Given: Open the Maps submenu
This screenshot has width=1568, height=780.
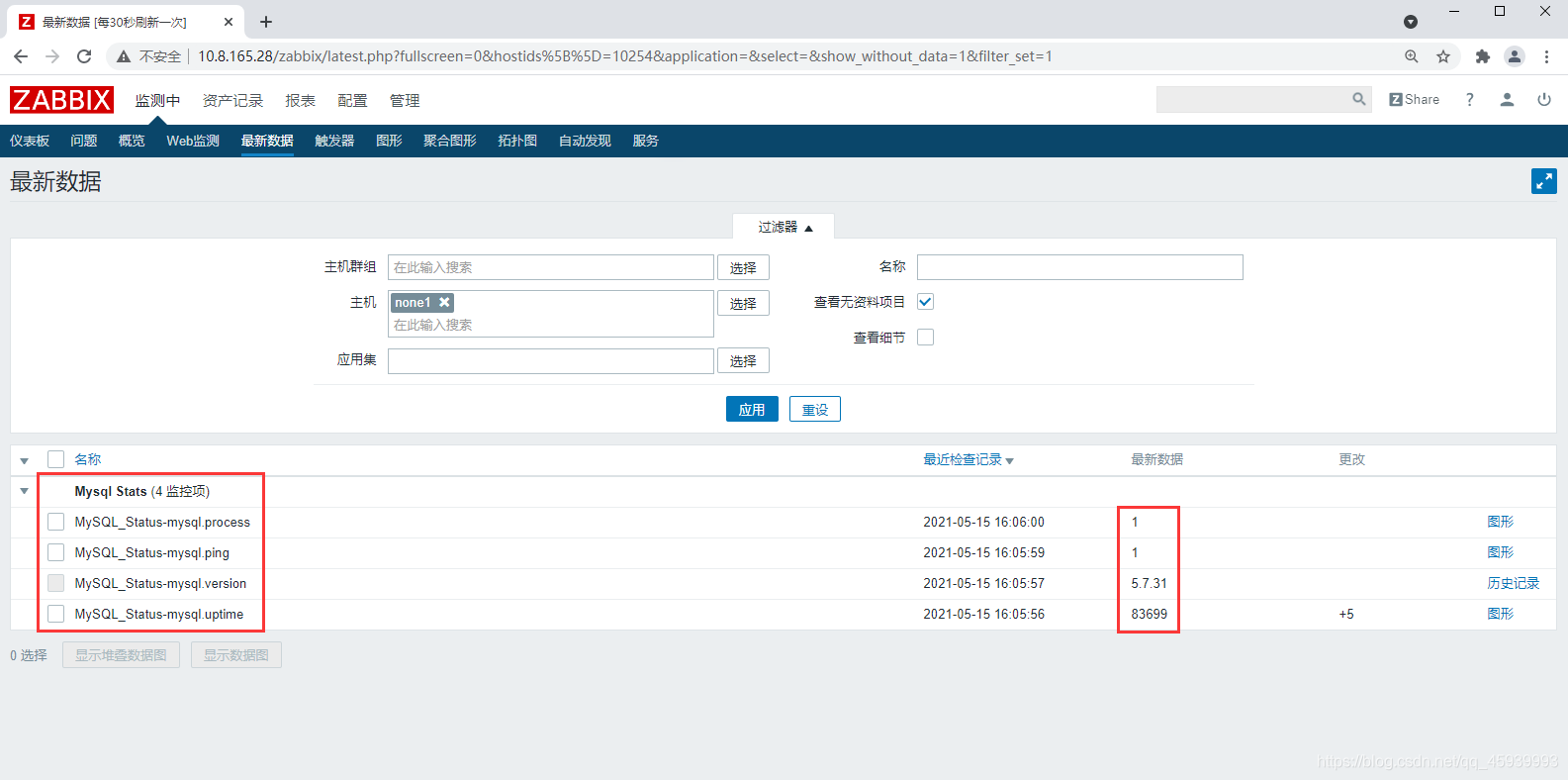Looking at the screenshot, I should (517, 141).
